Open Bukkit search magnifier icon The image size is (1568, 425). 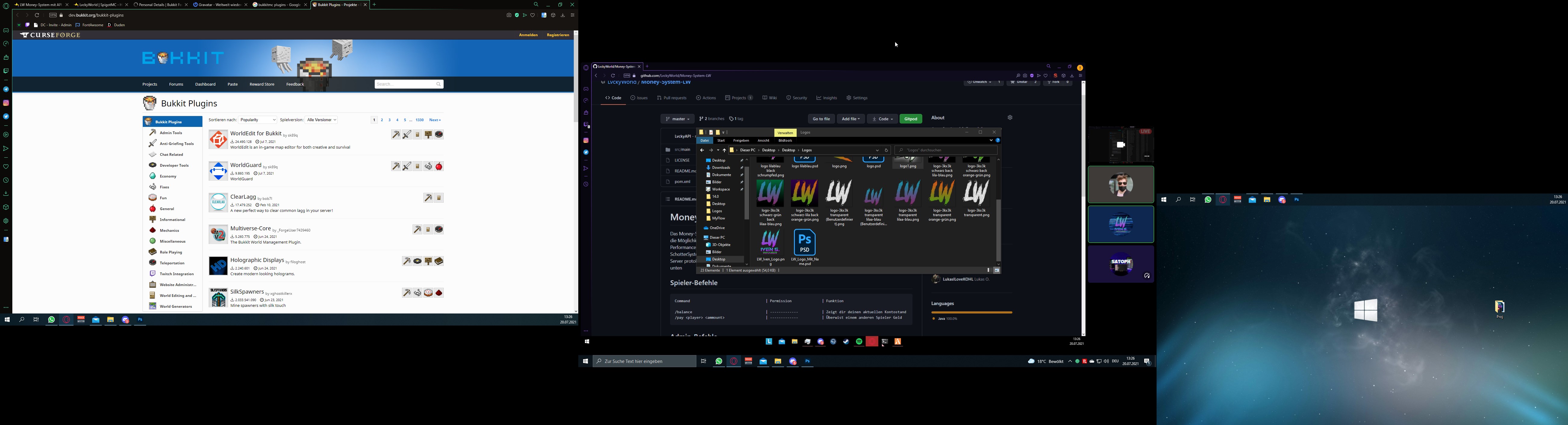[x=438, y=84]
